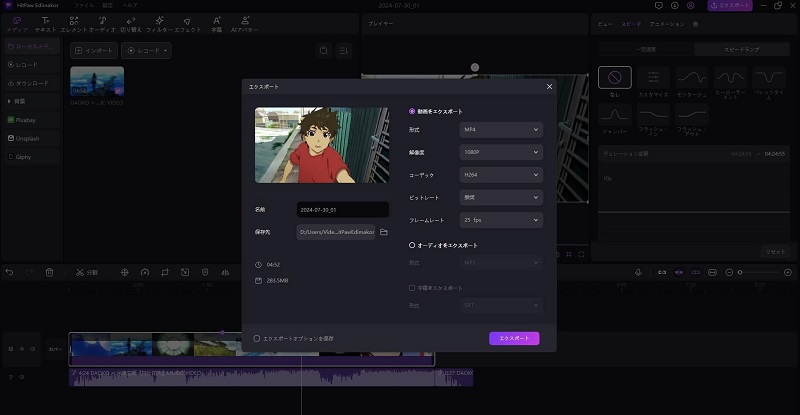Adjust the timeline zoom slider
The image size is (800, 415).
(x=760, y=272)
